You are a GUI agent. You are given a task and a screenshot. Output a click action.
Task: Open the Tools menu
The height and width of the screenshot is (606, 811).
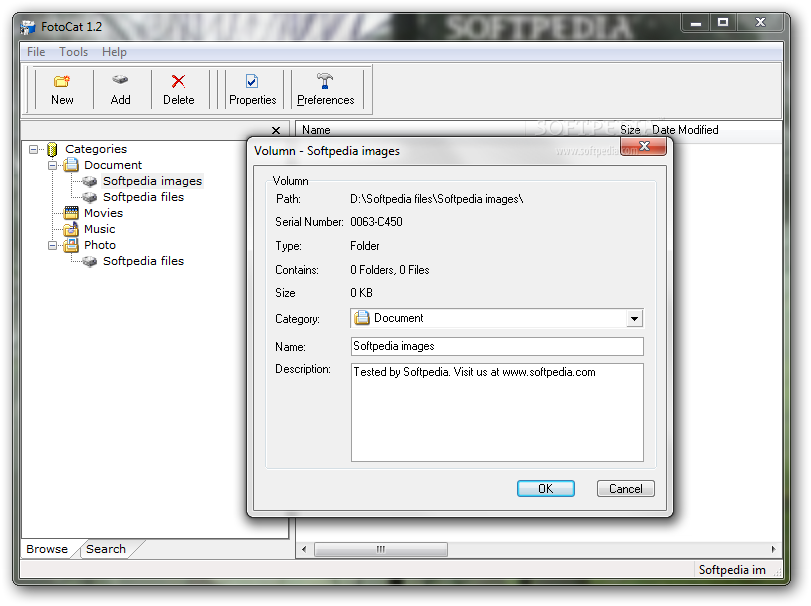coord(73,52)
